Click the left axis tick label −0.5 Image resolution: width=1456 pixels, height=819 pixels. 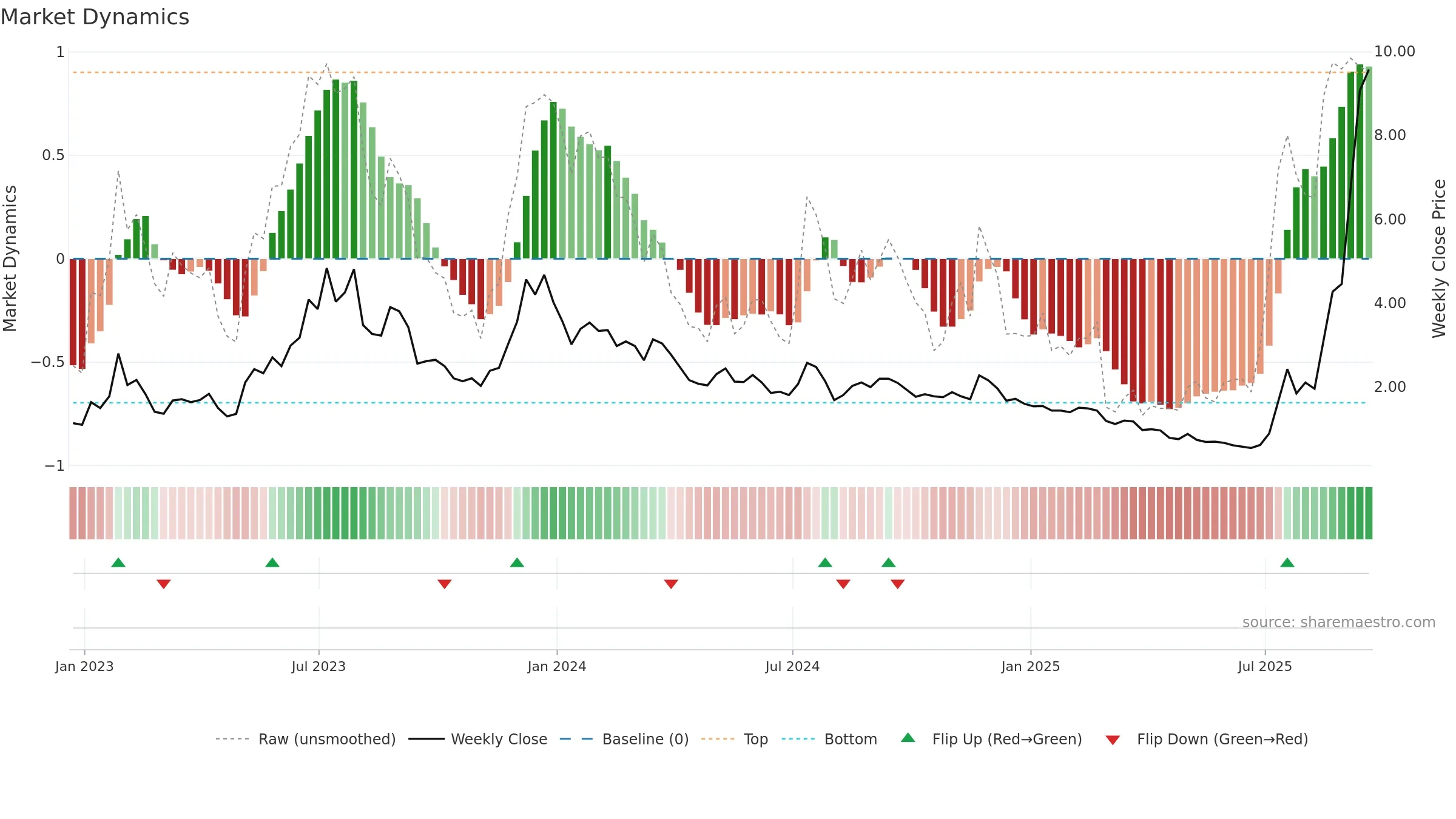point(47,362)
